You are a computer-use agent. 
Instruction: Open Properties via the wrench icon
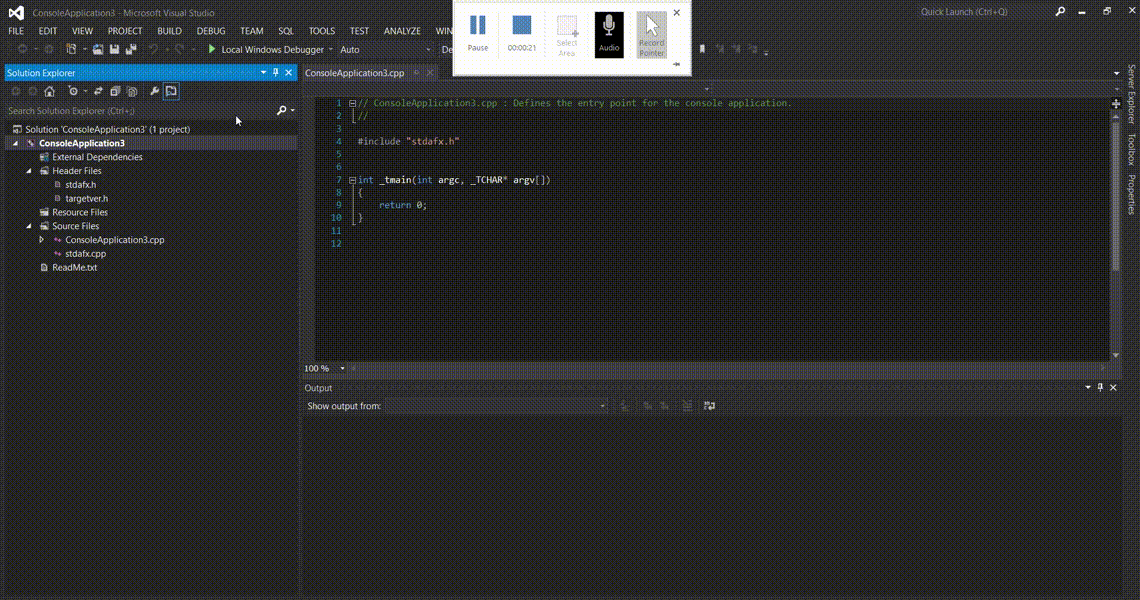pyautogui.click(x=154, y=92)
